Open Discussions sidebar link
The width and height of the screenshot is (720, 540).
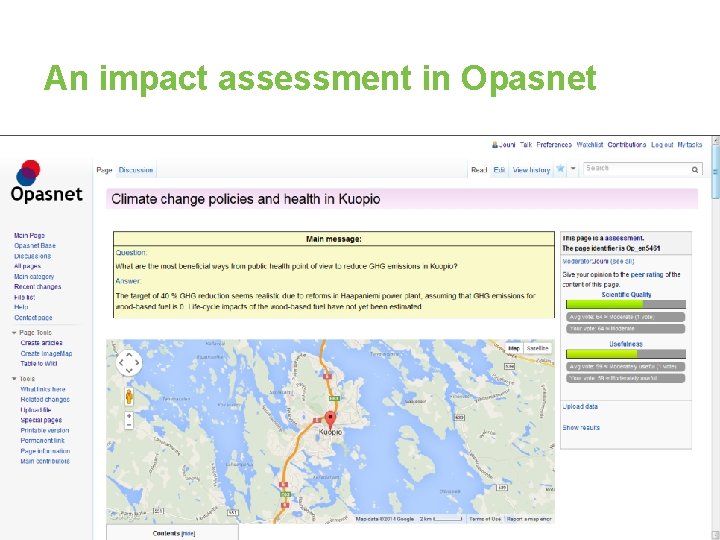tap(32, 256)
